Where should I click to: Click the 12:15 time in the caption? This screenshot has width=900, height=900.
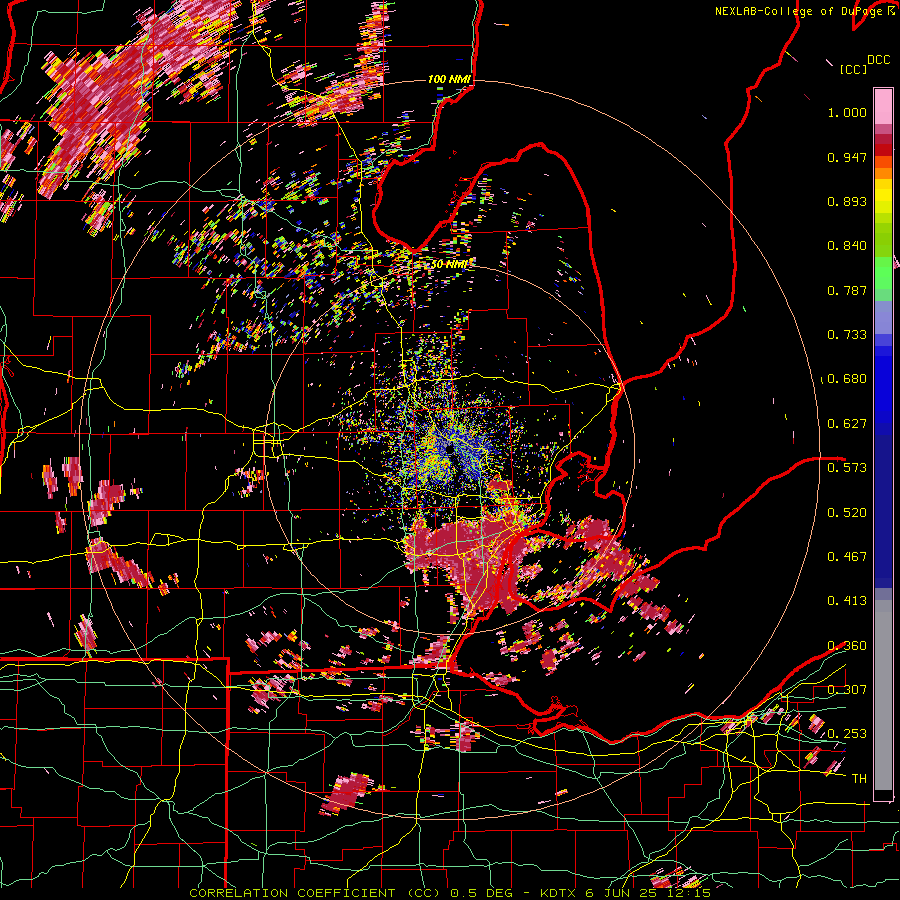pos(687,893)
